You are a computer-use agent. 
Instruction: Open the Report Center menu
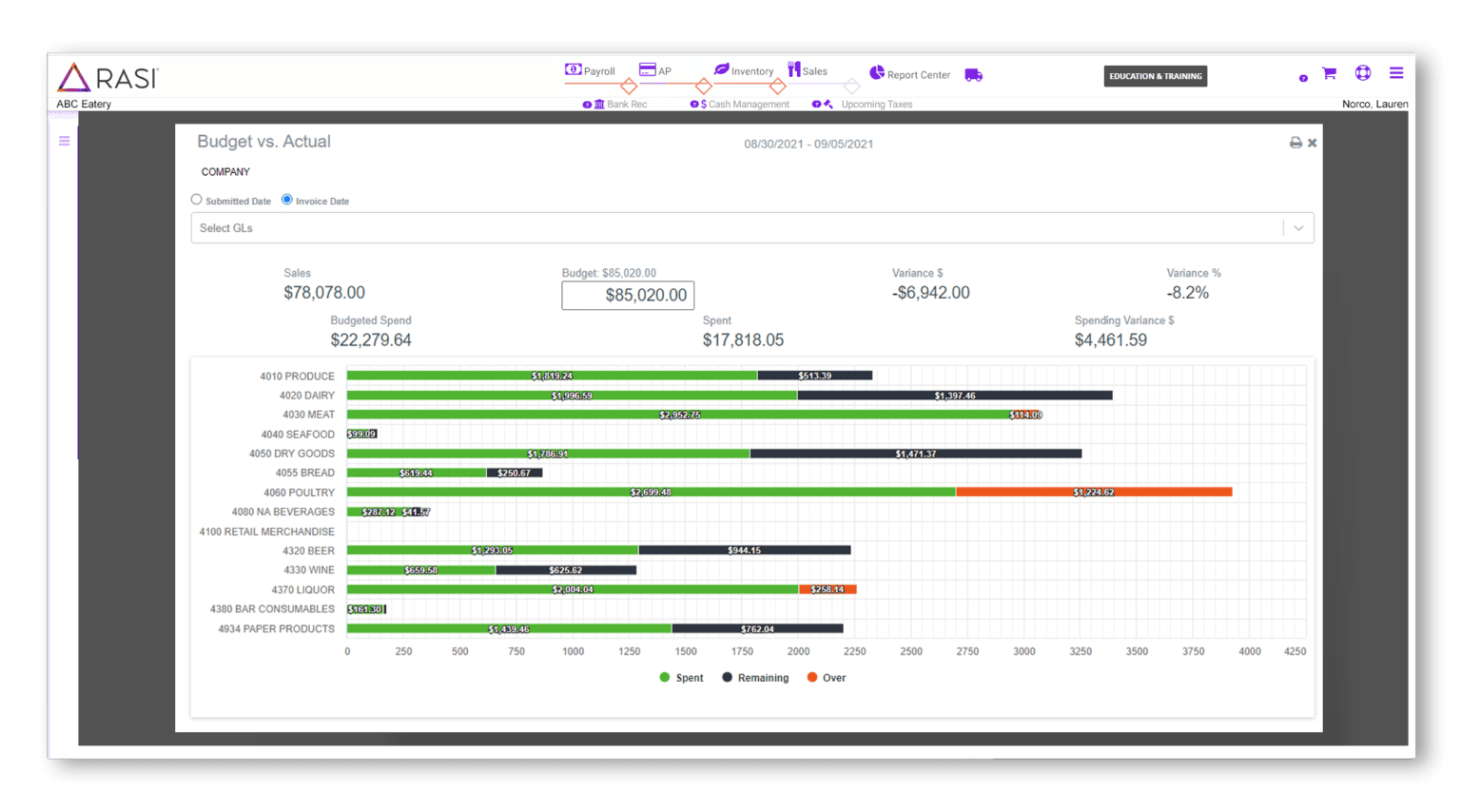909,74
